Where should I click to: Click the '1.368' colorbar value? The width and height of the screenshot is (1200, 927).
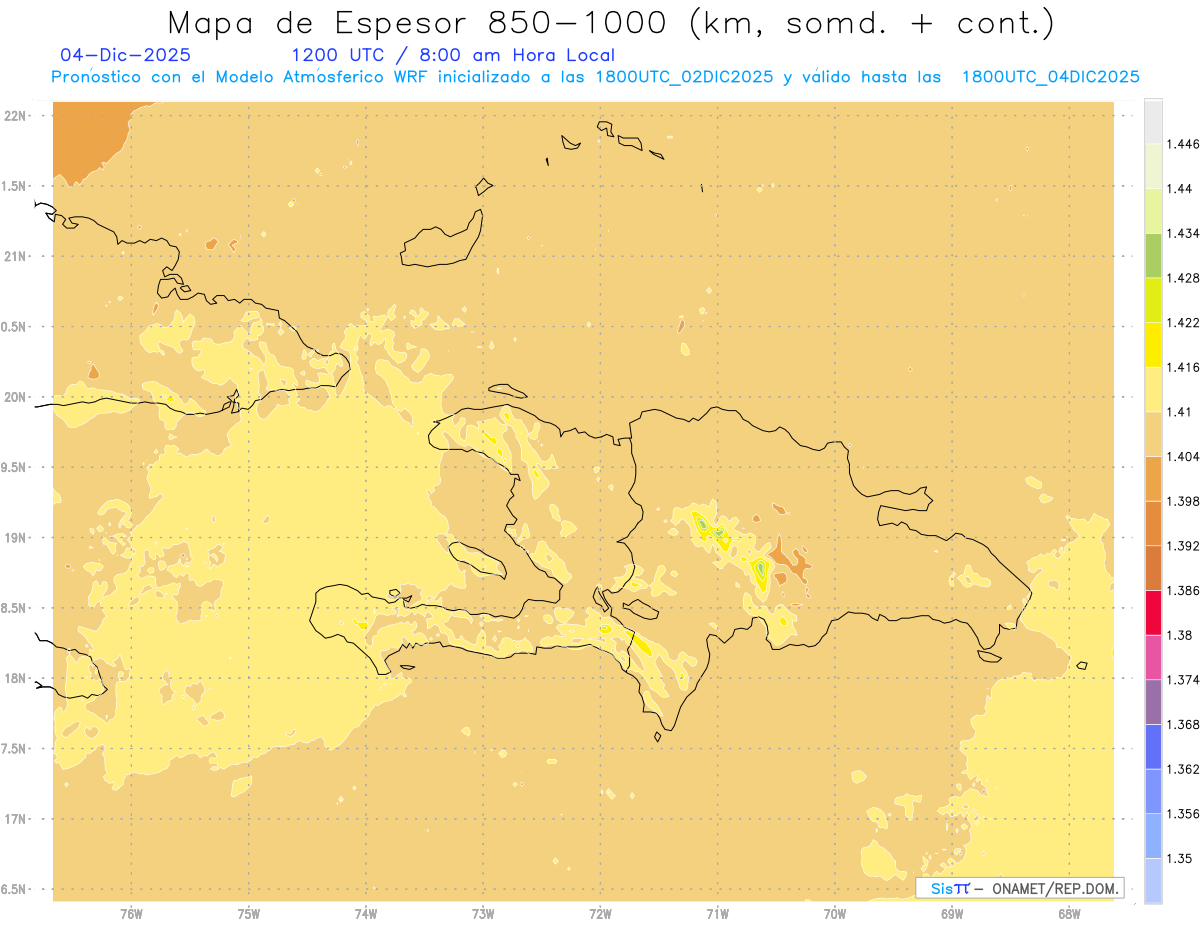(x=1182, y=724)
